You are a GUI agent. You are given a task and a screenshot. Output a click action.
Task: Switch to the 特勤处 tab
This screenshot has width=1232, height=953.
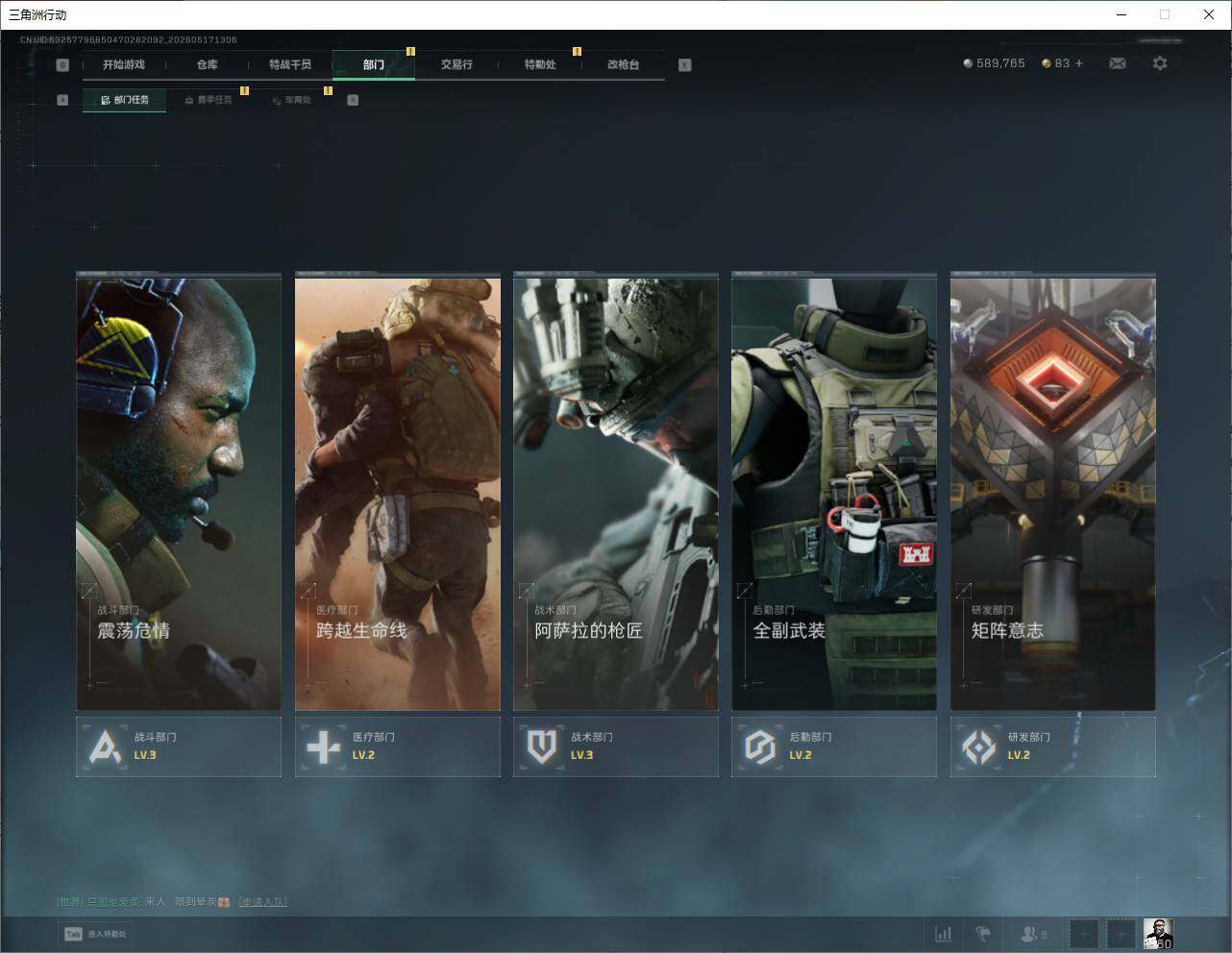(540, 64)
